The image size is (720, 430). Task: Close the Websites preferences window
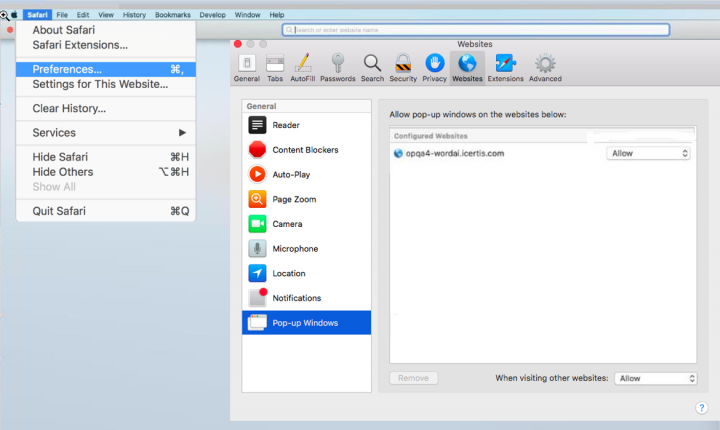click(x=237, y=44)
